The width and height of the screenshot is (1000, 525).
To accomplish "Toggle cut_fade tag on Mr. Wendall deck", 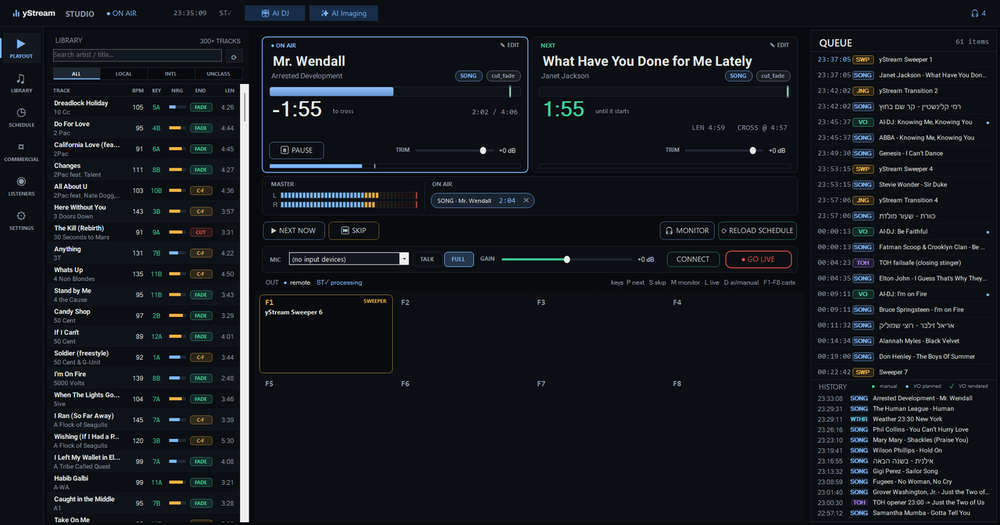I will click(503, 76).
